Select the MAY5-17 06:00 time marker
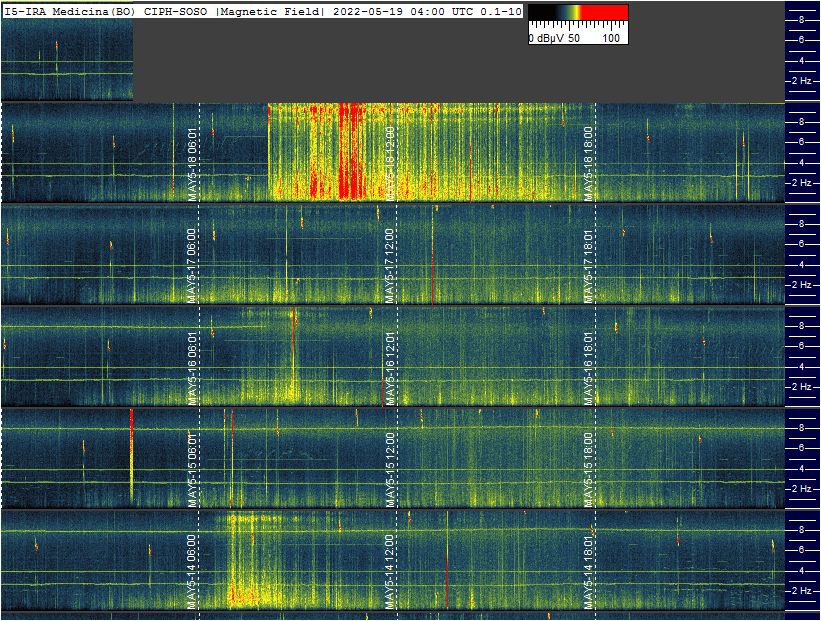Screen dimensions: 821x621 pyautogui.click(x=192, y=265)
